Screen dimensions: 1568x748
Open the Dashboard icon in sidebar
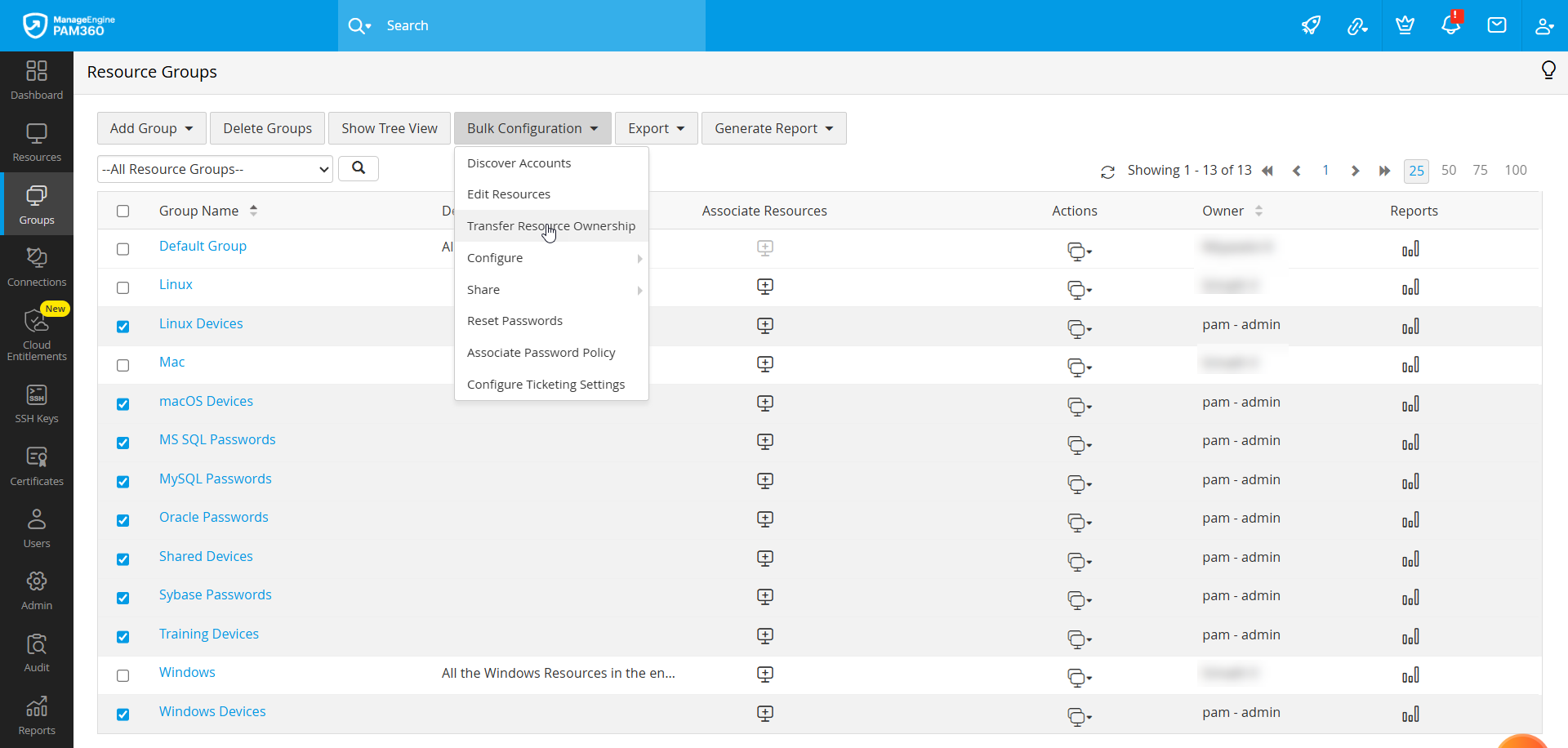tap(37, 80)
